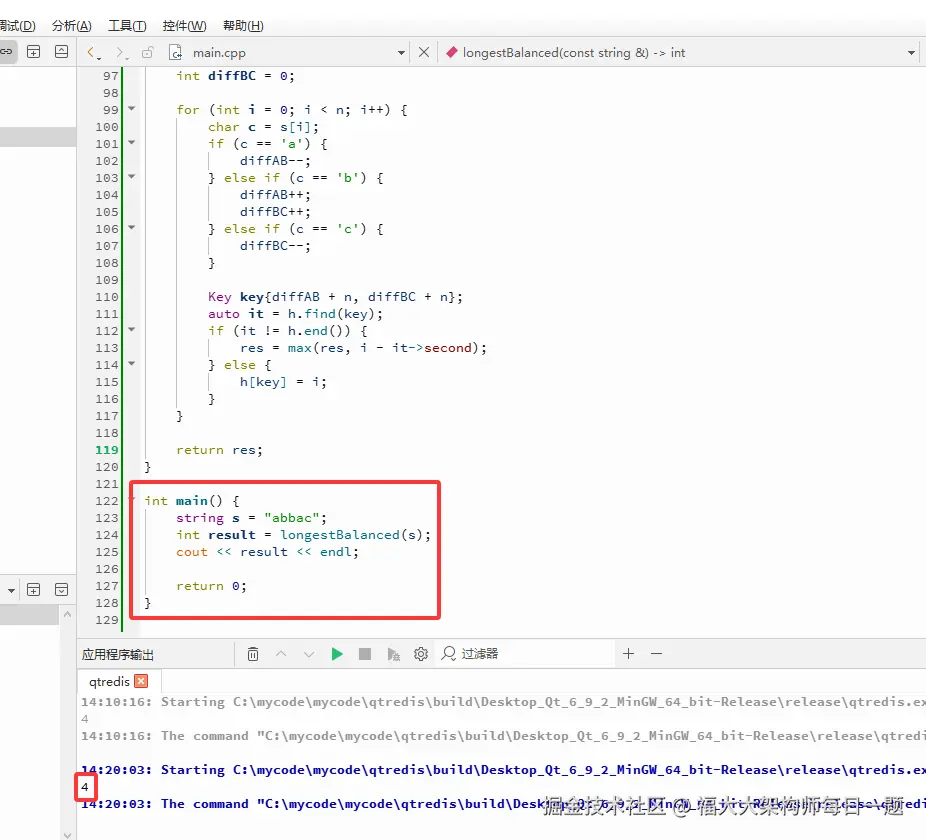Collapse the else block at line 114

[132, 364]
